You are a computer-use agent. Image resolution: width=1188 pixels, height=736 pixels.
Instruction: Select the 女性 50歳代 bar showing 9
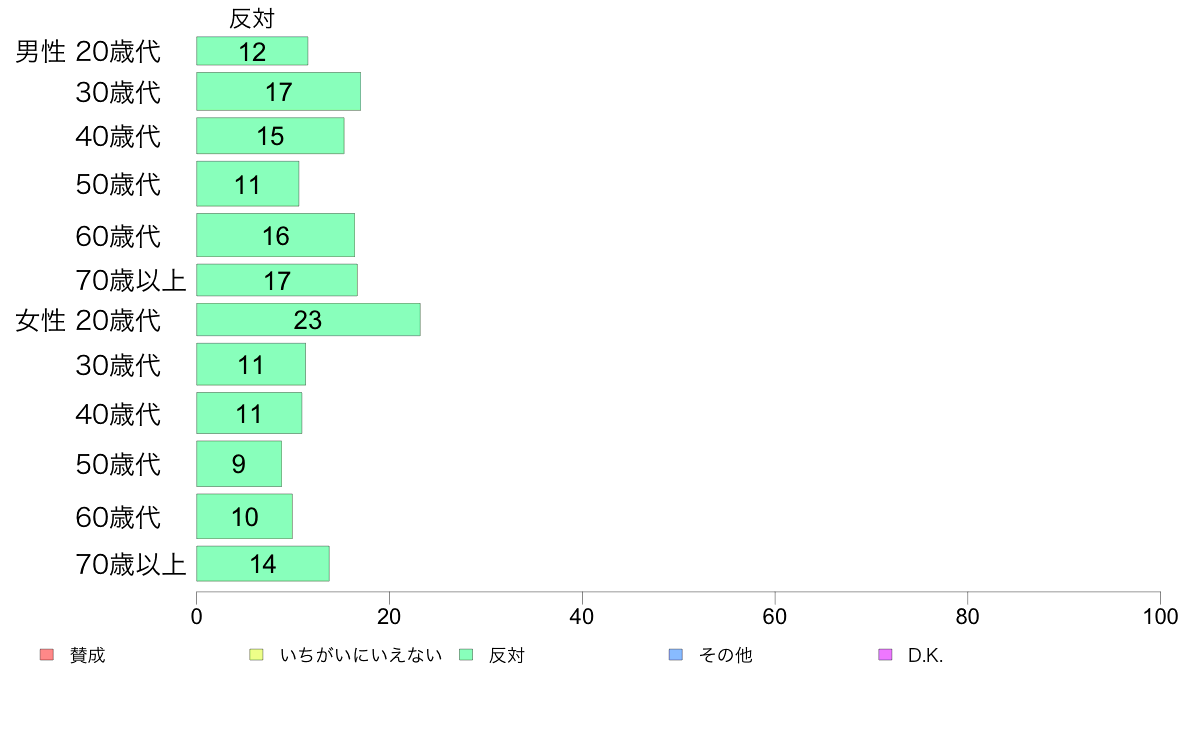point(239,464)
